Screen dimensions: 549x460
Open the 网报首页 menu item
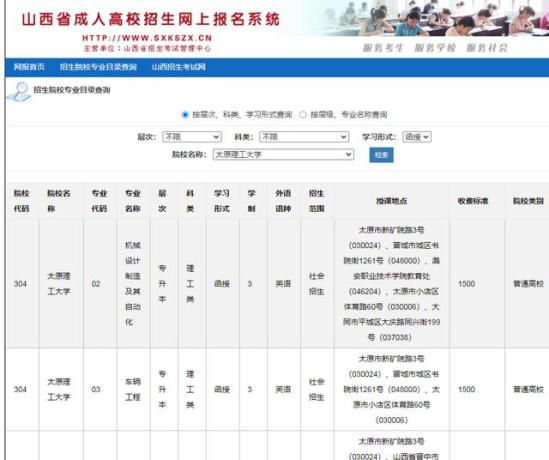coord(29,67)
